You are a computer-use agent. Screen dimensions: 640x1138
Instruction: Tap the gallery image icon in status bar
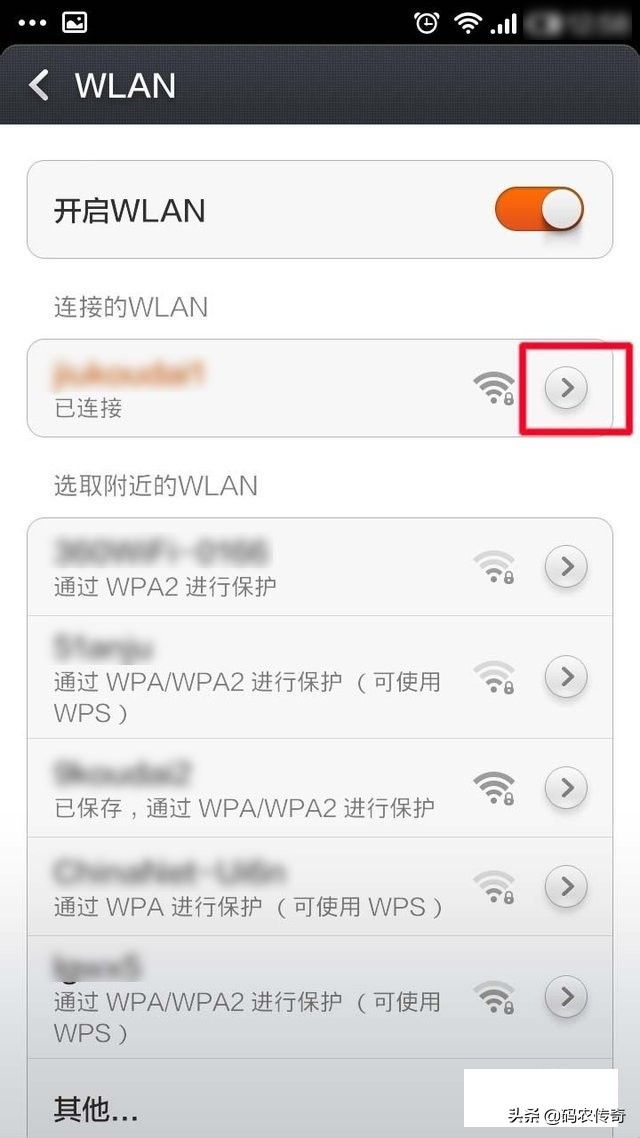tap(75, 22)
